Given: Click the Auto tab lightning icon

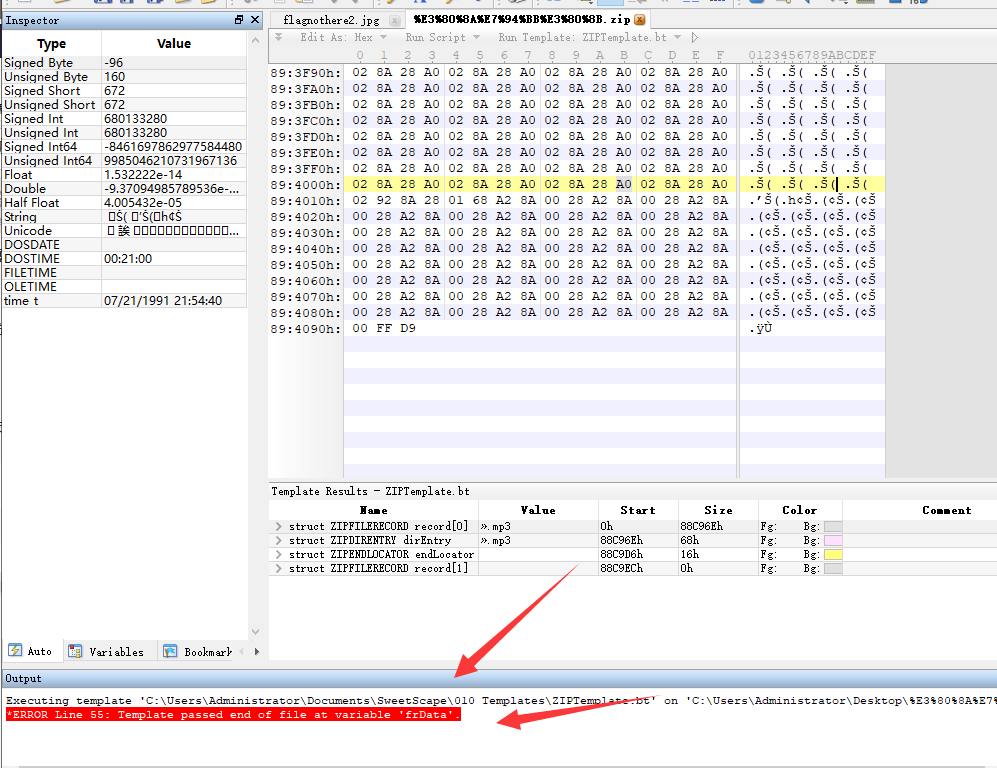Looking at the screenshot, I should point(14,650).
